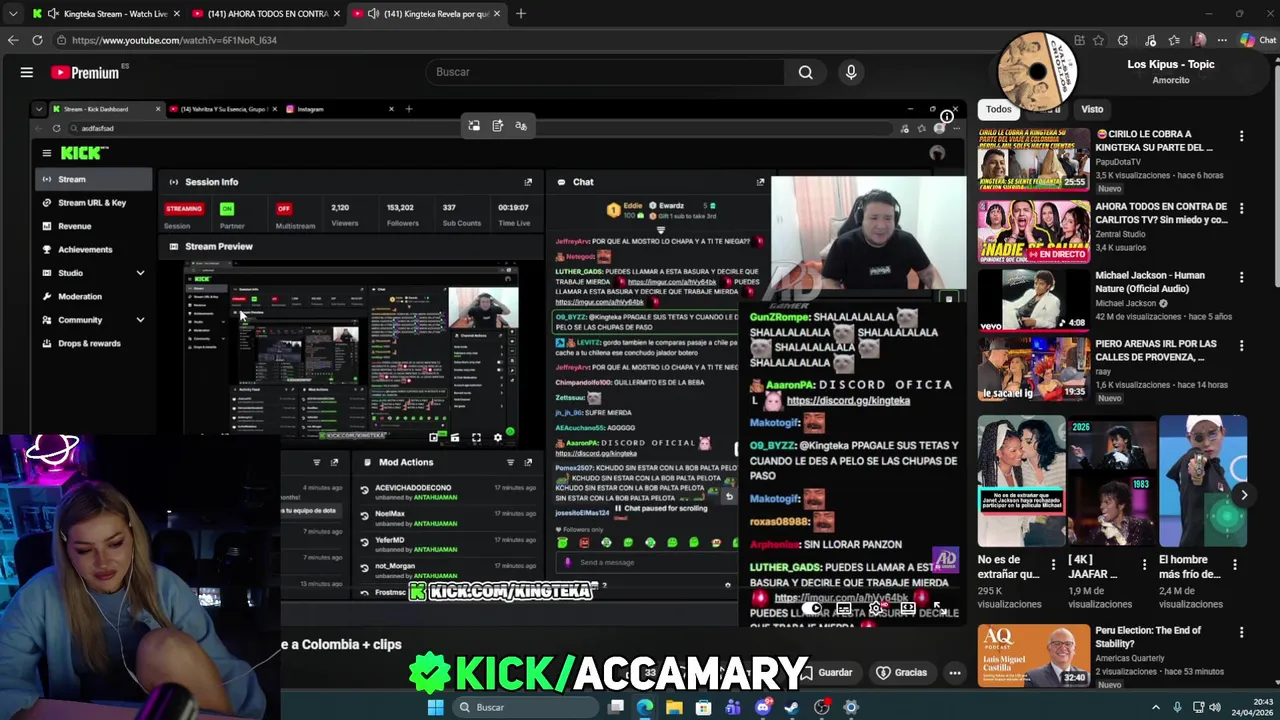Screen dimensions: 1280x720
Task: Toggle the Kick Multistream OFF switch
Action: pos(284,208)
